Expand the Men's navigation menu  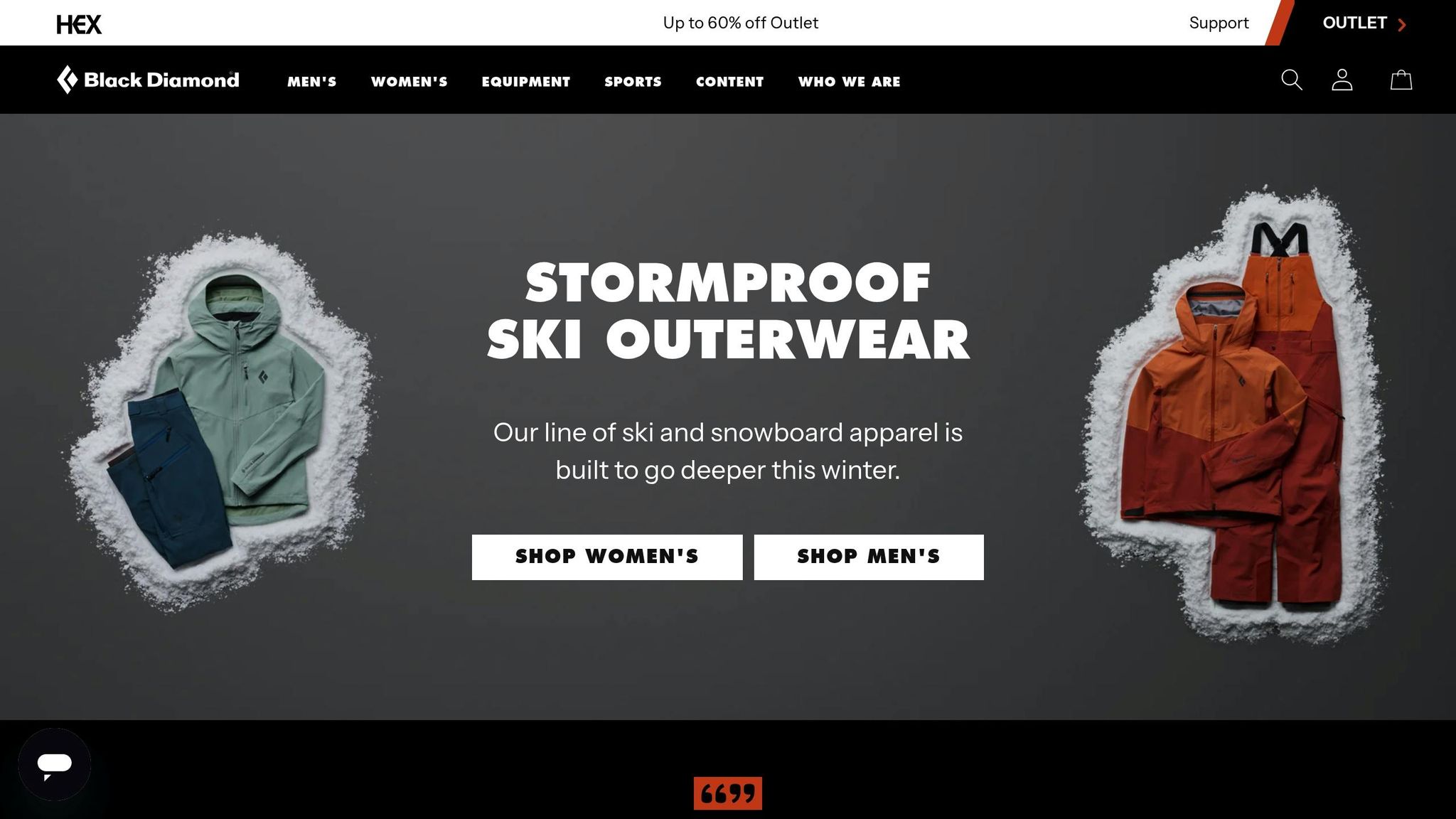pos(311,82)
